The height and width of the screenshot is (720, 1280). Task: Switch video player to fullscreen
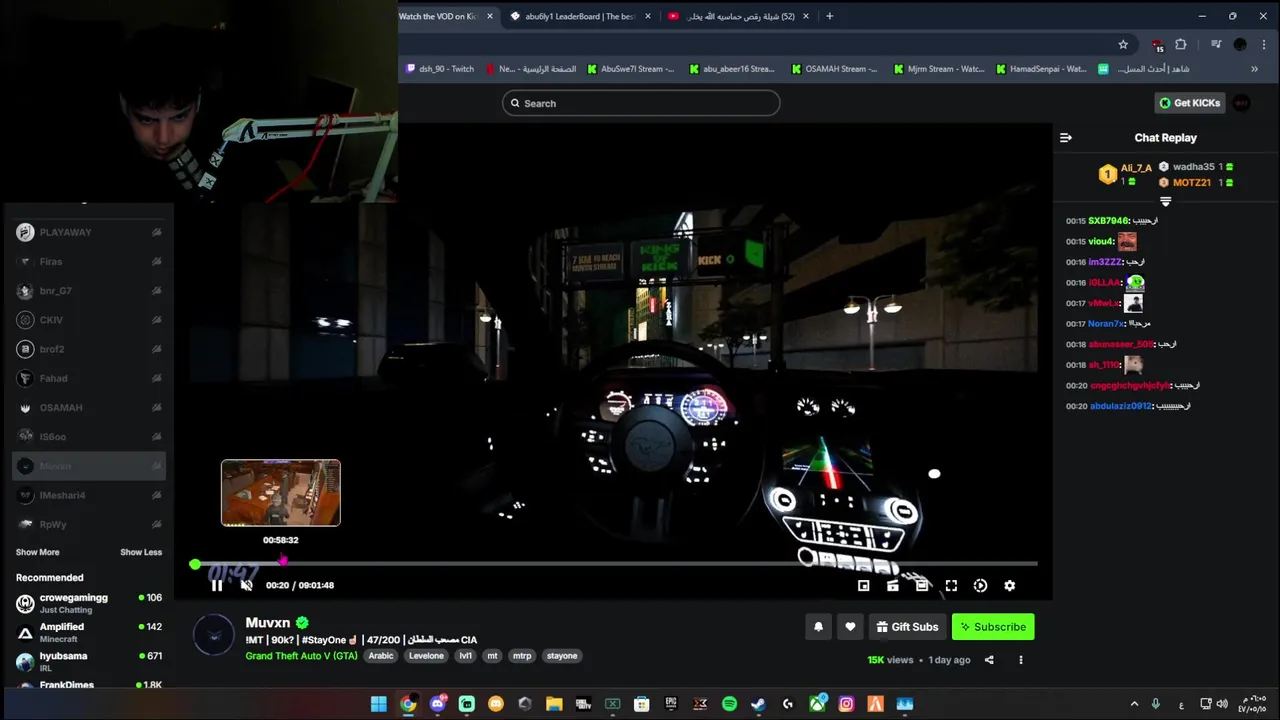point(951,586)
